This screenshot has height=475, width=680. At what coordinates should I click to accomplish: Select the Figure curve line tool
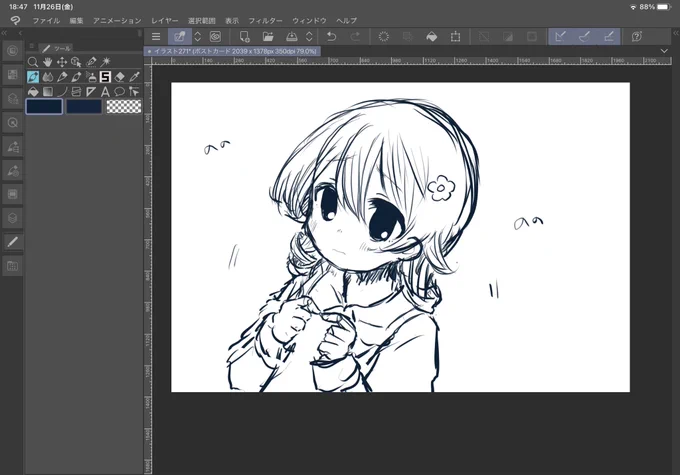coord(62,92)
